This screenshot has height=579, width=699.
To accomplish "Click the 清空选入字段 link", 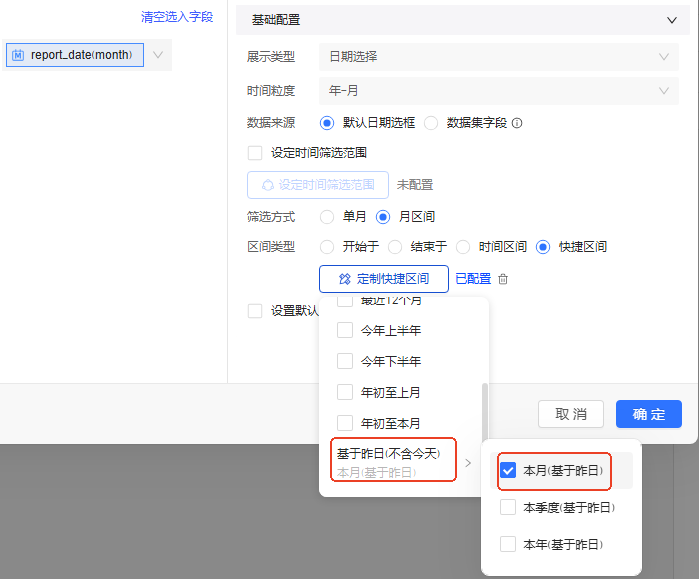I will pos(177,17).
